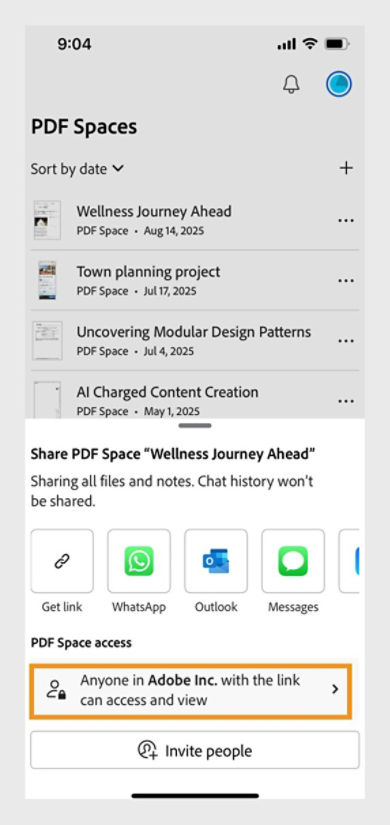This screenshot has height=825, width=390.
Task: Click the Invite people button
Action: (195, 750)
